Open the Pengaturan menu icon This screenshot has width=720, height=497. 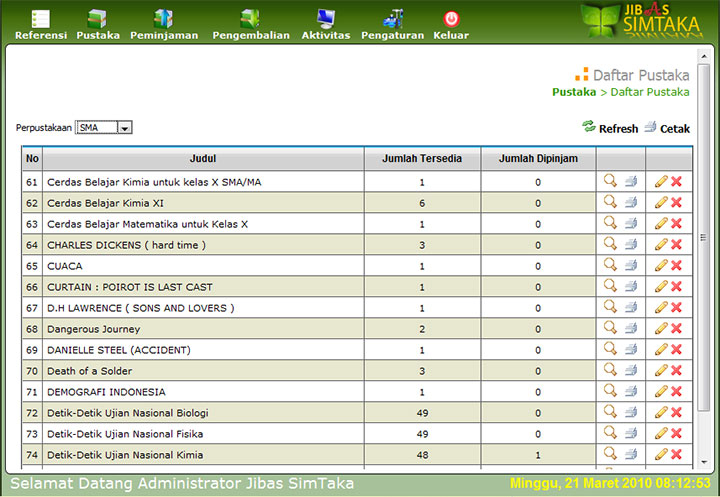pyautogui.click(x=393, y=19)
